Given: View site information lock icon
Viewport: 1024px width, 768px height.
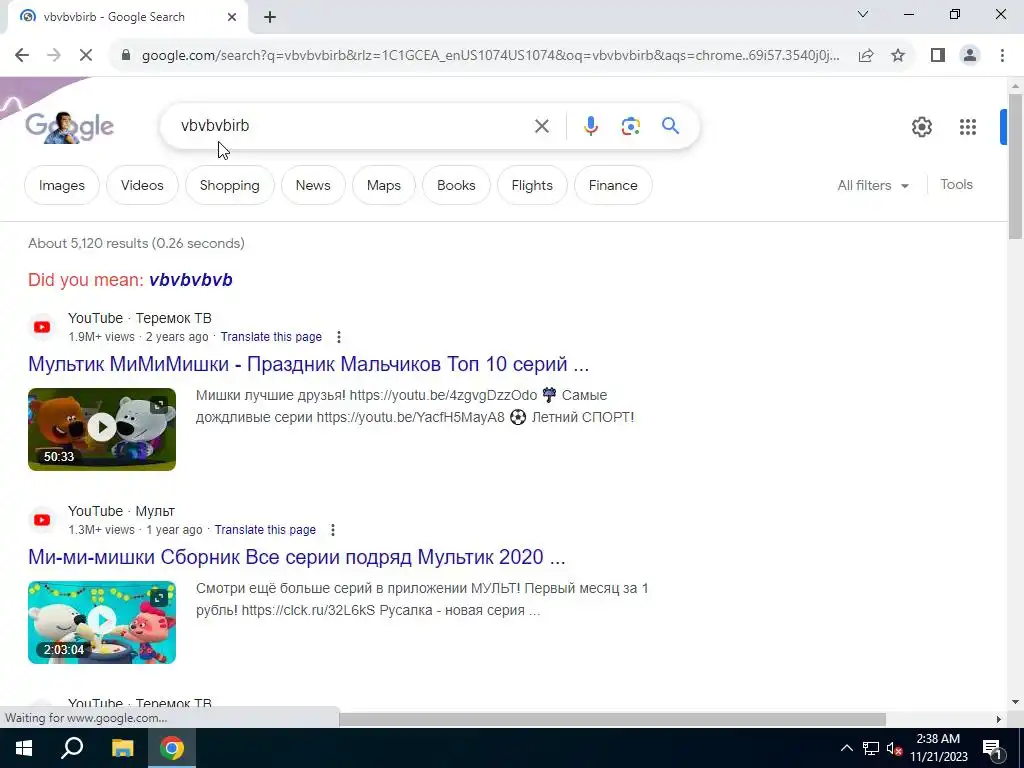Looking at the screenshot, I should (x=126, y=56).
